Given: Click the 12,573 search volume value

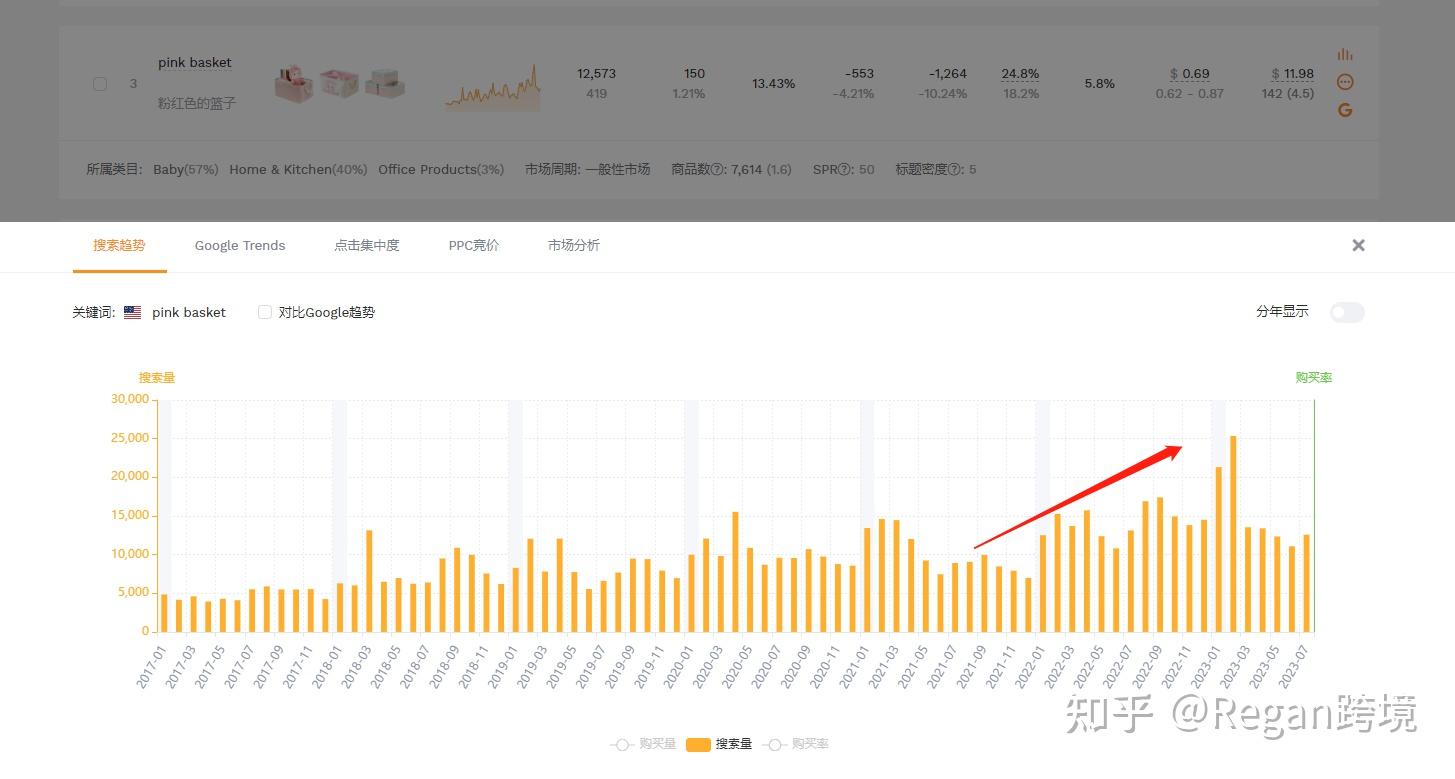Looking at the screenshot, I should pyautogui.click(x=597, y=73).
